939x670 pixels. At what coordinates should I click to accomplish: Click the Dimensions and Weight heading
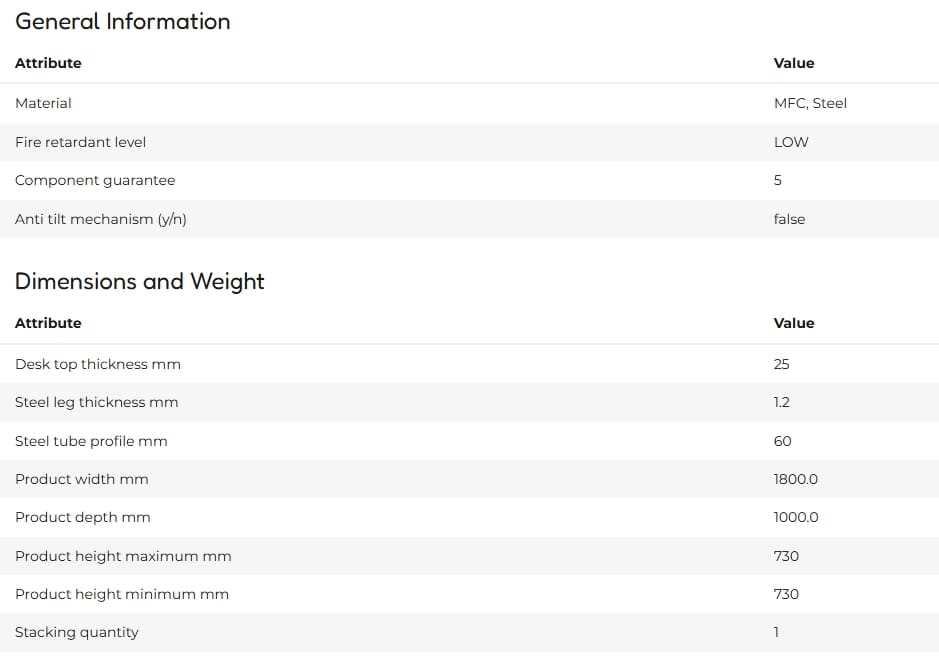point(140,281)
